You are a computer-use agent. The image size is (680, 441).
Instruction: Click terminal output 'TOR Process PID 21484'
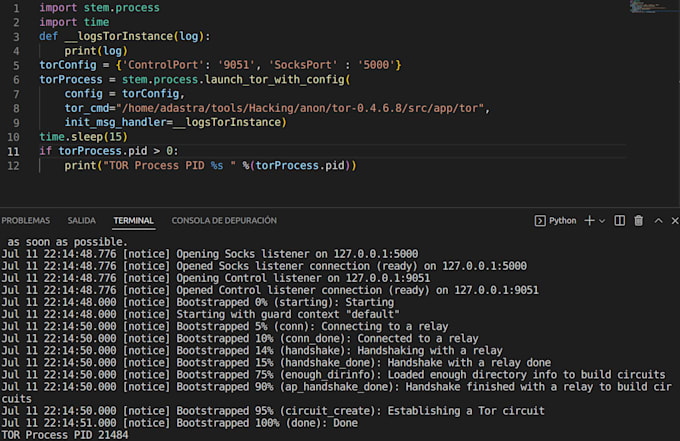pyautogui.click(x=65, y=435)
